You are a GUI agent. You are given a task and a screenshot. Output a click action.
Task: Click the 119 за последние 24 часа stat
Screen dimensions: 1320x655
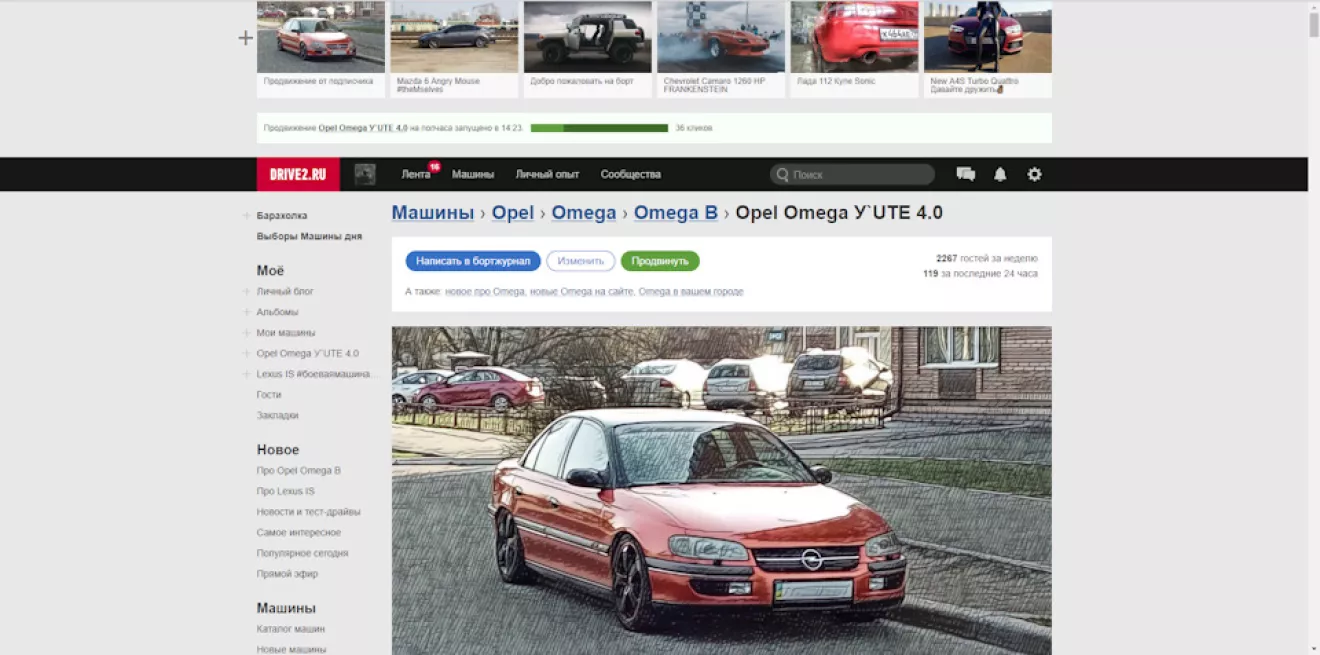[x=980, y=273]
